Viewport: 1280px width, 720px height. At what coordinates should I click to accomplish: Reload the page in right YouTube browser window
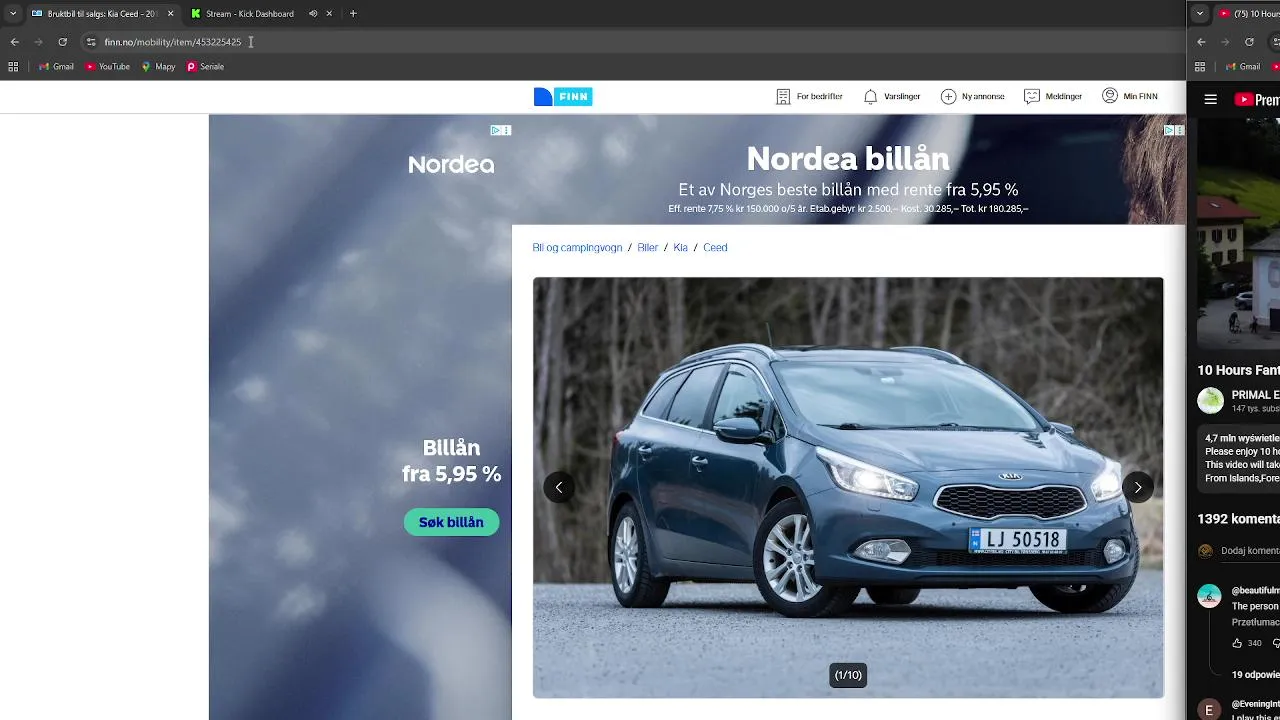coord(1249,42)
